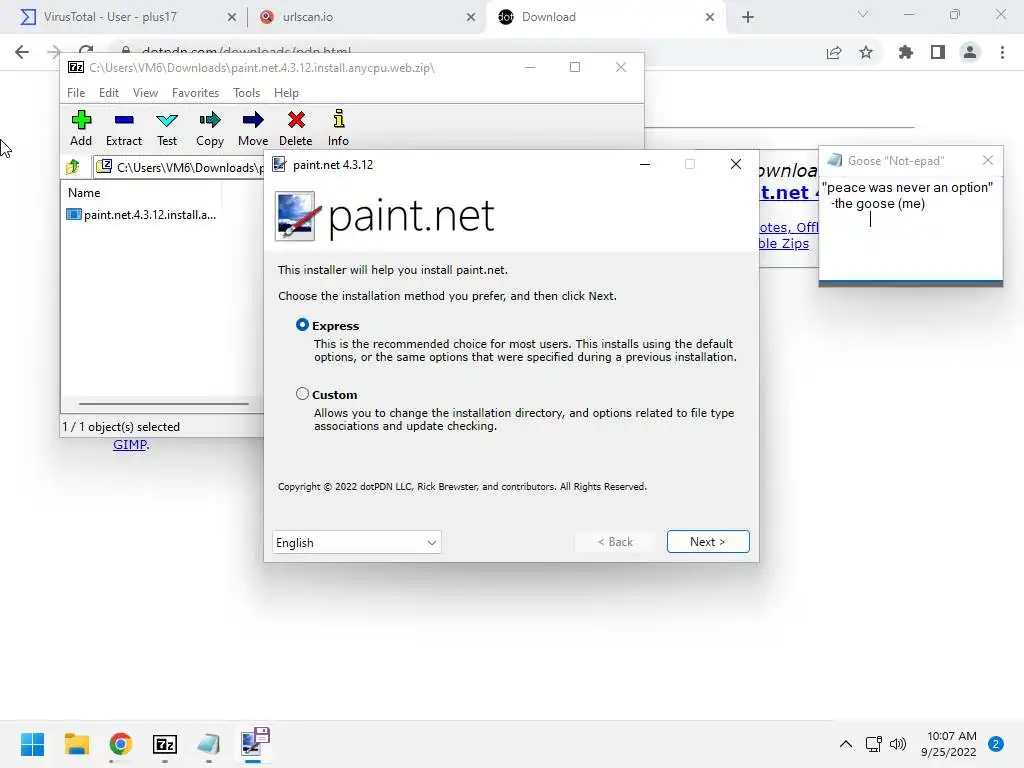The width and height of the screenshot is (1024, 768).
Task: Open the English language dropdown
Action: click(357, 543)
